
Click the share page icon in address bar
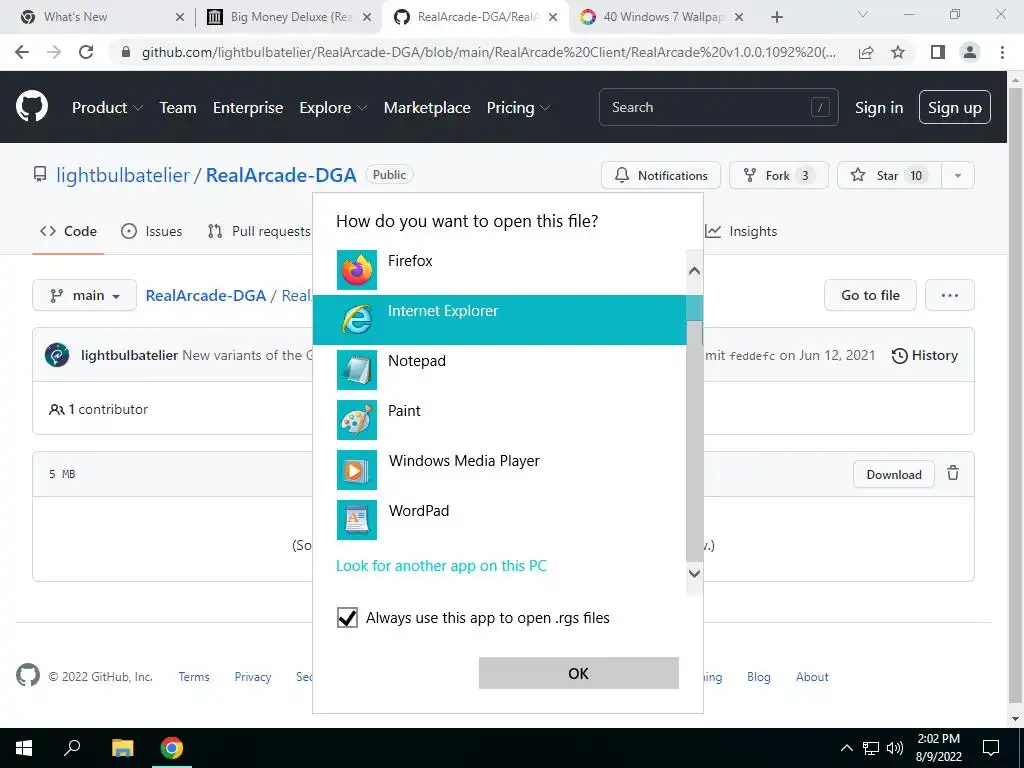point(866,52)
